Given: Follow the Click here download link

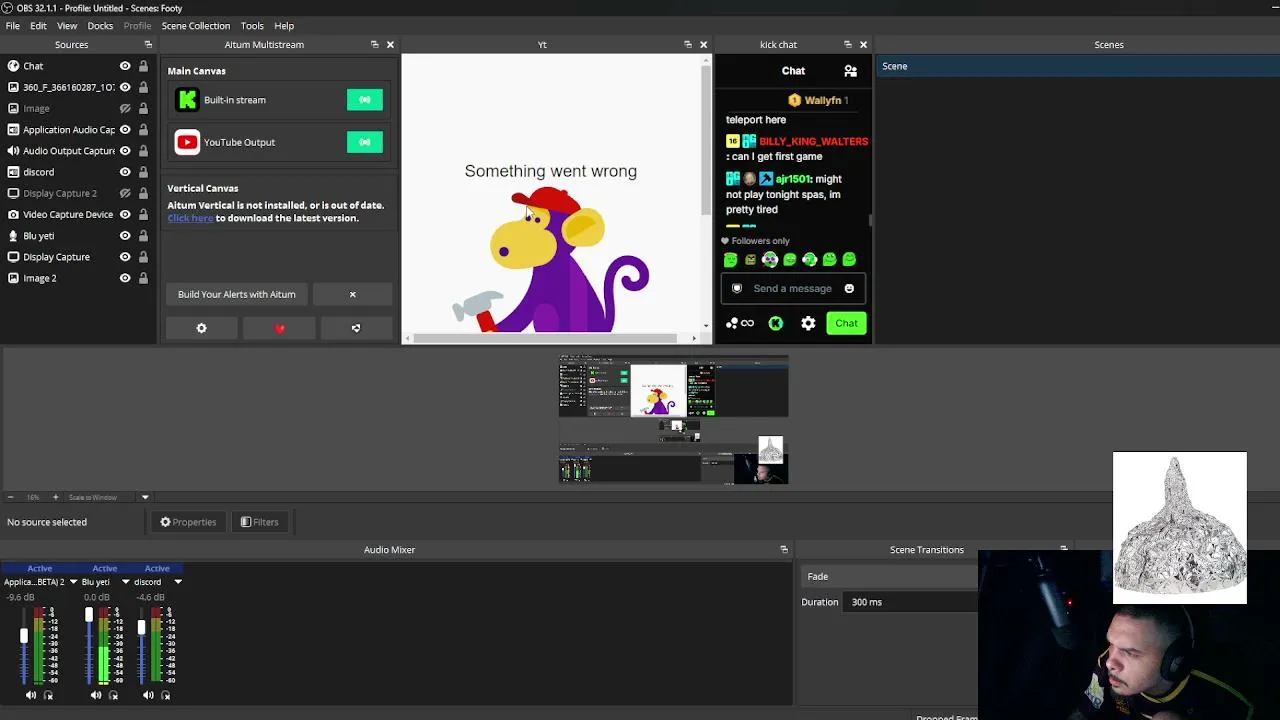Looking at the screenshot, I should point(190,218).
